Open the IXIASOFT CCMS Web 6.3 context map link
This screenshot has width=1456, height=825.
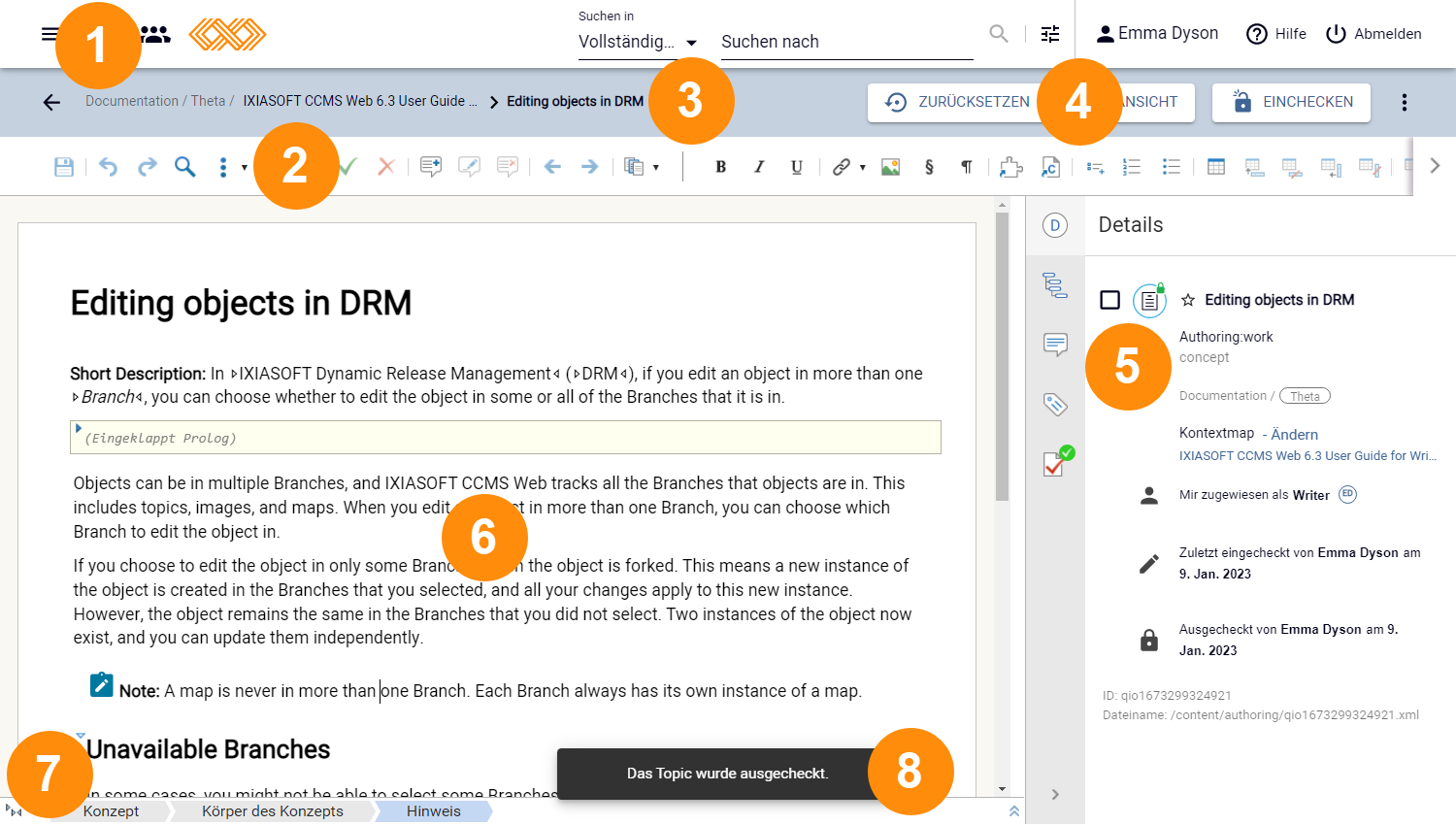click(x=1307, y=456)
